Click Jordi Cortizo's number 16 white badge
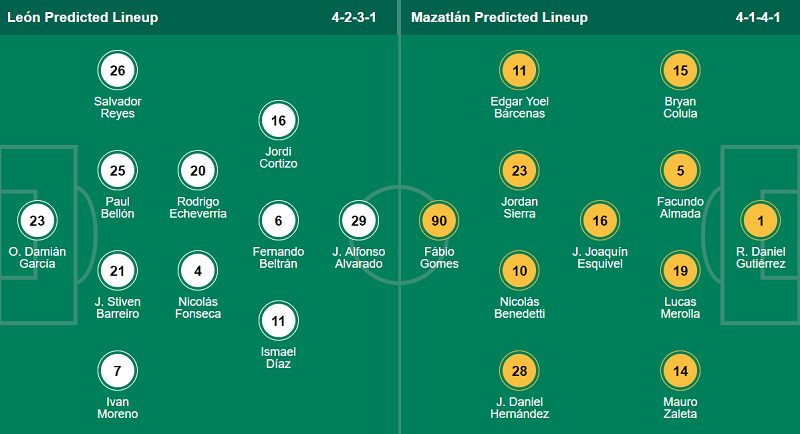The image size is (800, 434). click(x=279, y=121)
